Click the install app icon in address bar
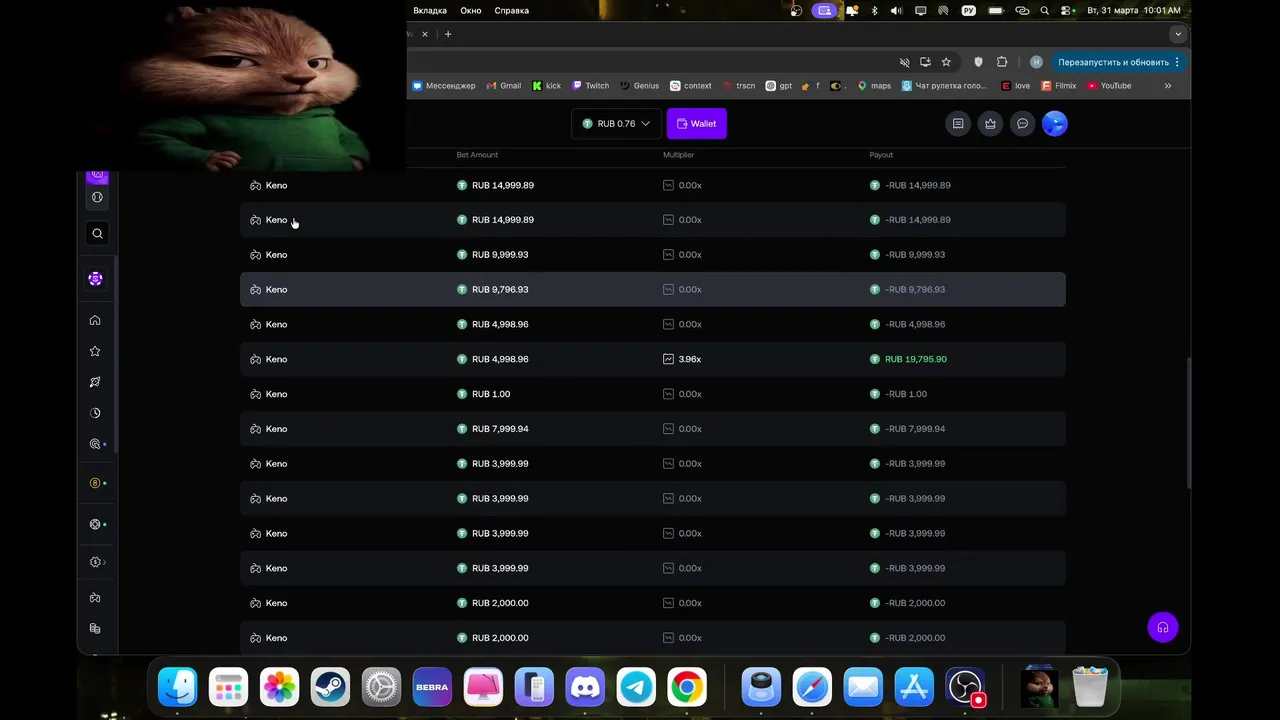This screenshot has height=720, width=1280. (x=925, y=62)
